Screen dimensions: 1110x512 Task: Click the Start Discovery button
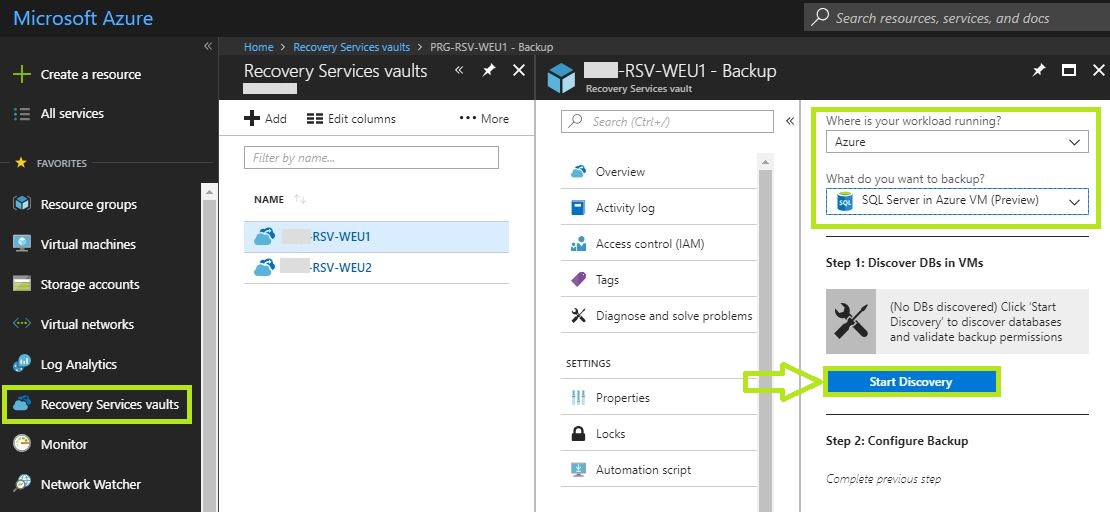tap(910, 382)
